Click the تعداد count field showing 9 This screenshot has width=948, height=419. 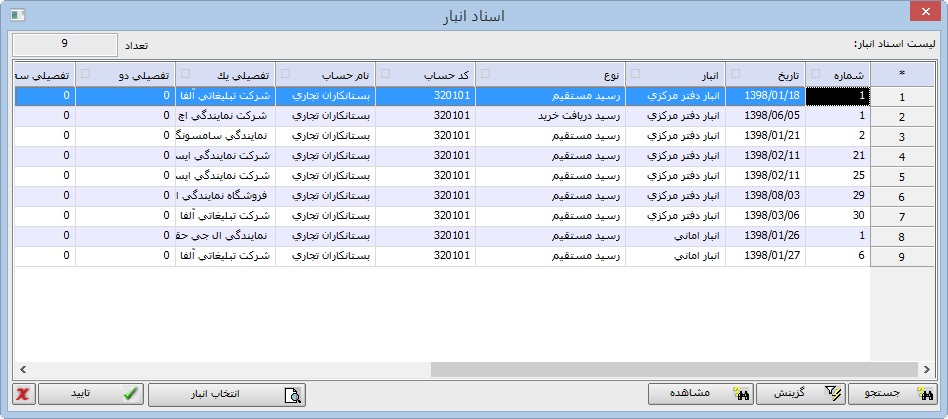pos(64,45)
